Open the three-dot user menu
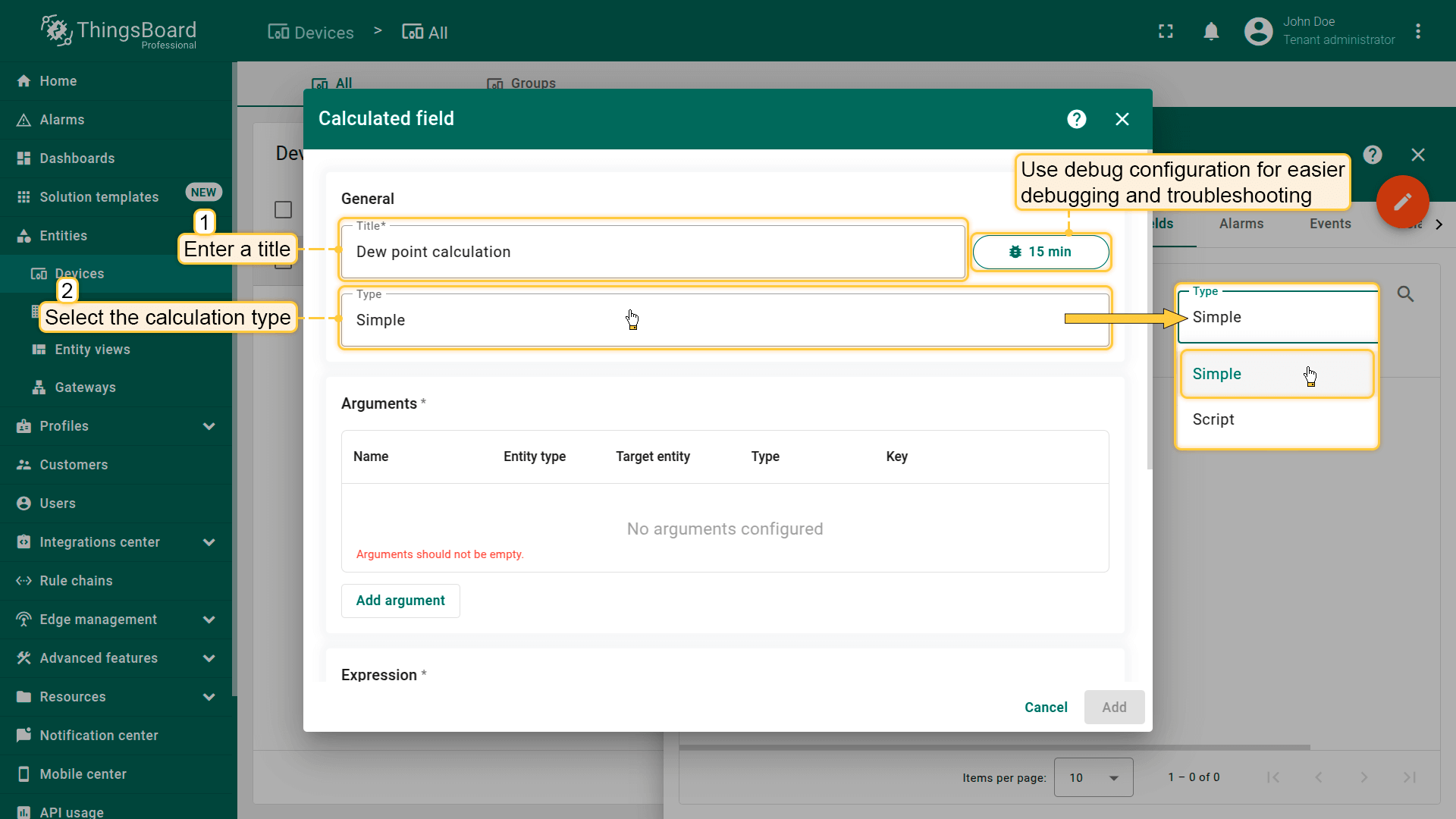The height and width of the screenshot is (819, 1456). click(x=1418, y=32)
